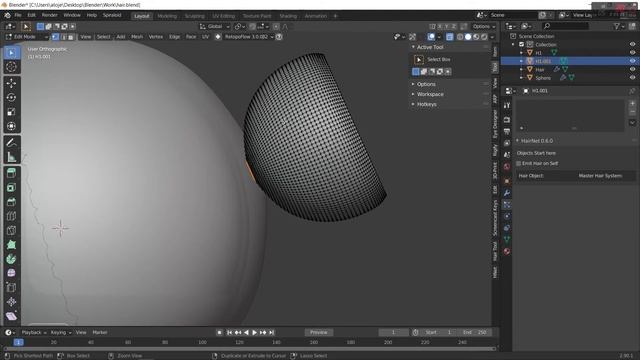Tick the Emit Hair on Self checkbox
The image size is (640, 360).
click(519, 163)
